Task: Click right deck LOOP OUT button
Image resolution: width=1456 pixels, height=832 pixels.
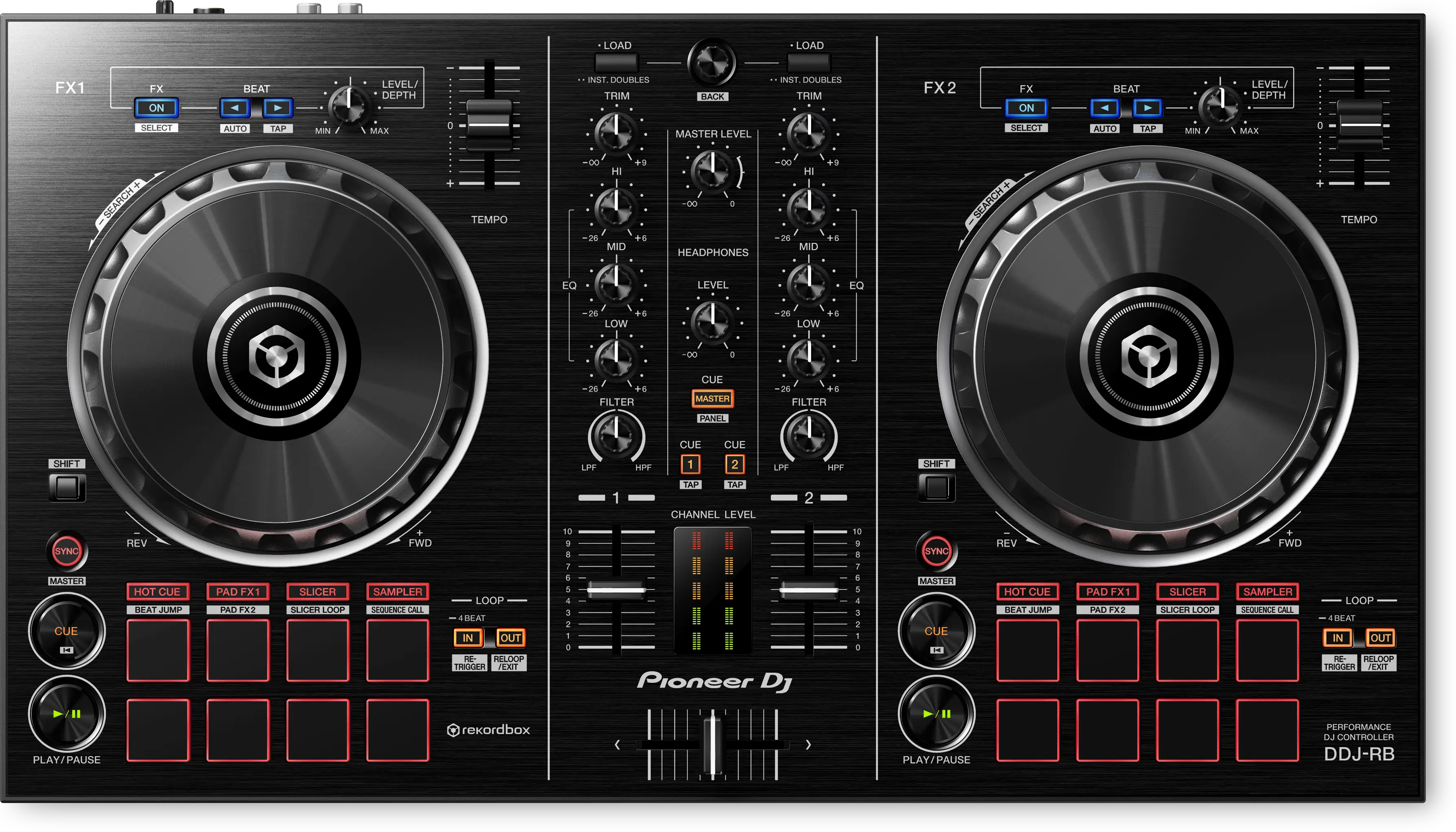Action: point(1381,638)
